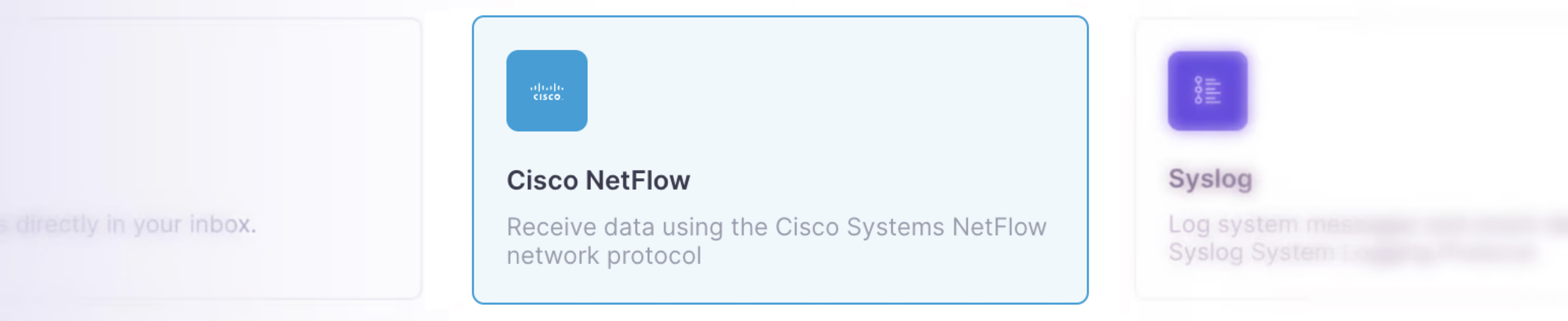Open the Syslog heading
The image size is (1568, 321).
tap(1210, 179)
